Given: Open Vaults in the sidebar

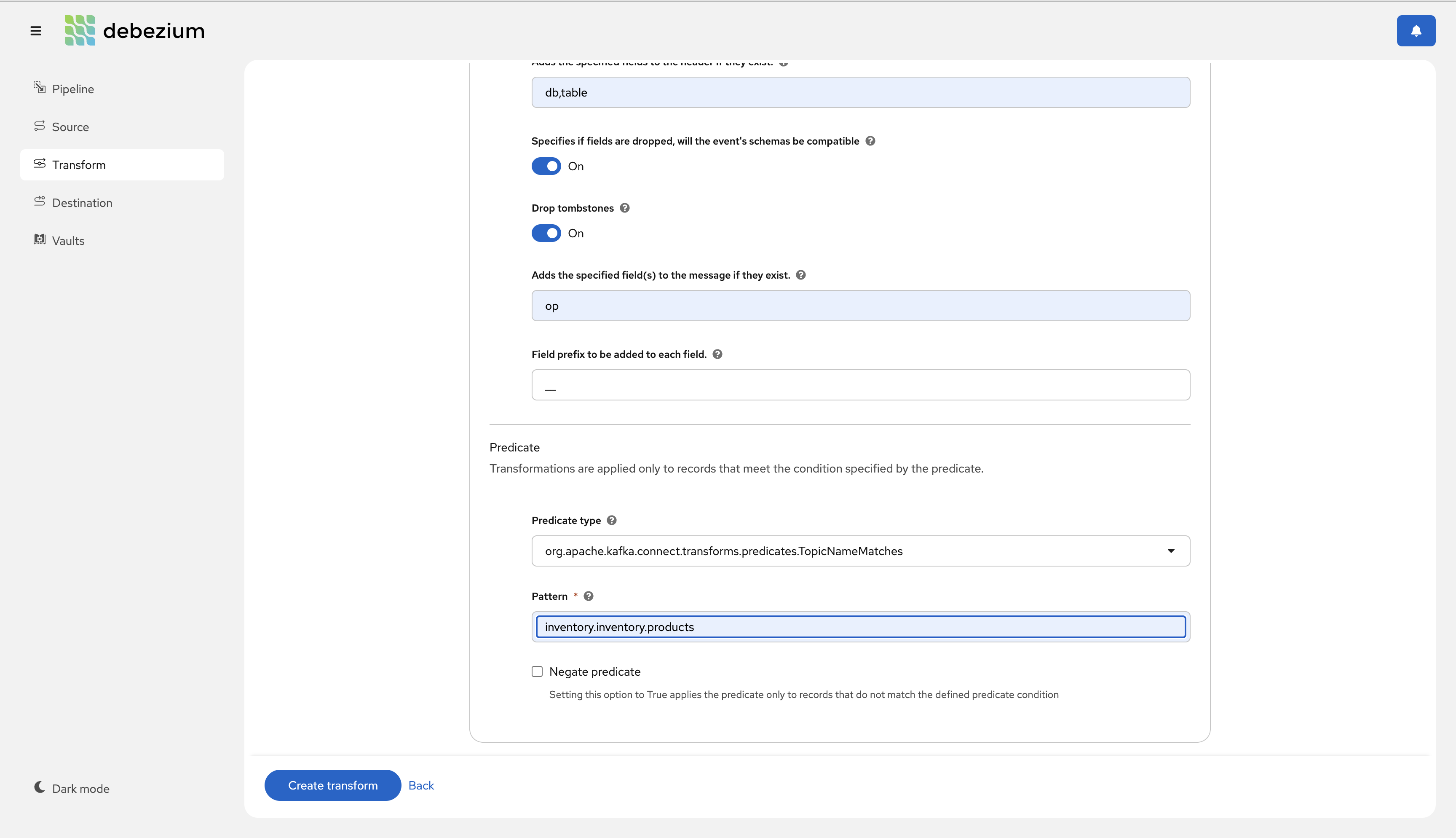Looking at the screenshot, I should coord(68,241).
